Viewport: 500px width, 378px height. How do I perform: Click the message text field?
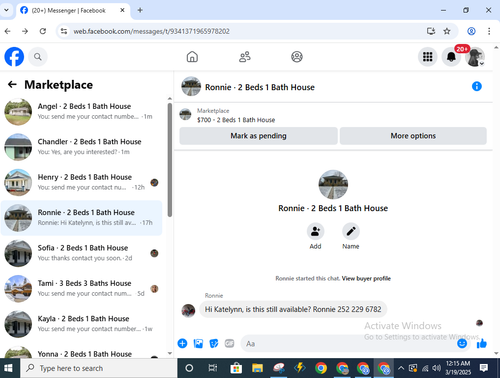click(348, 343)
